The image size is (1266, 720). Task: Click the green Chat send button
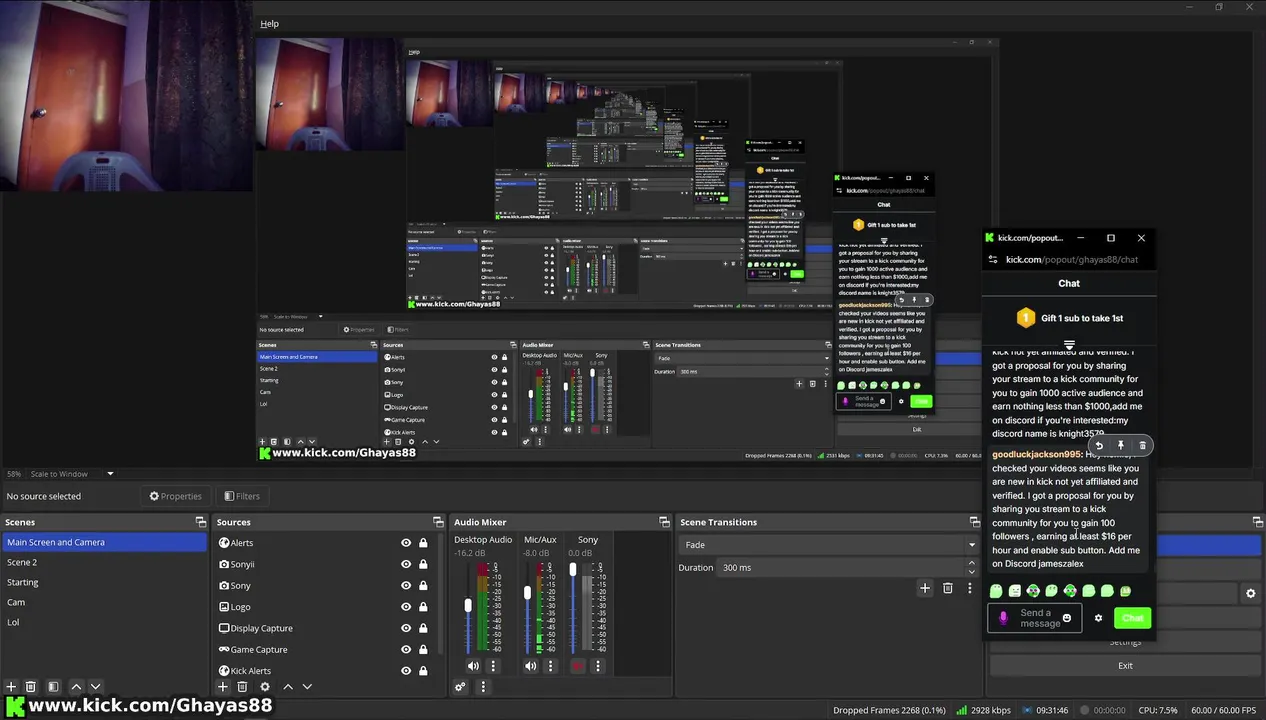click(1132, 618)
